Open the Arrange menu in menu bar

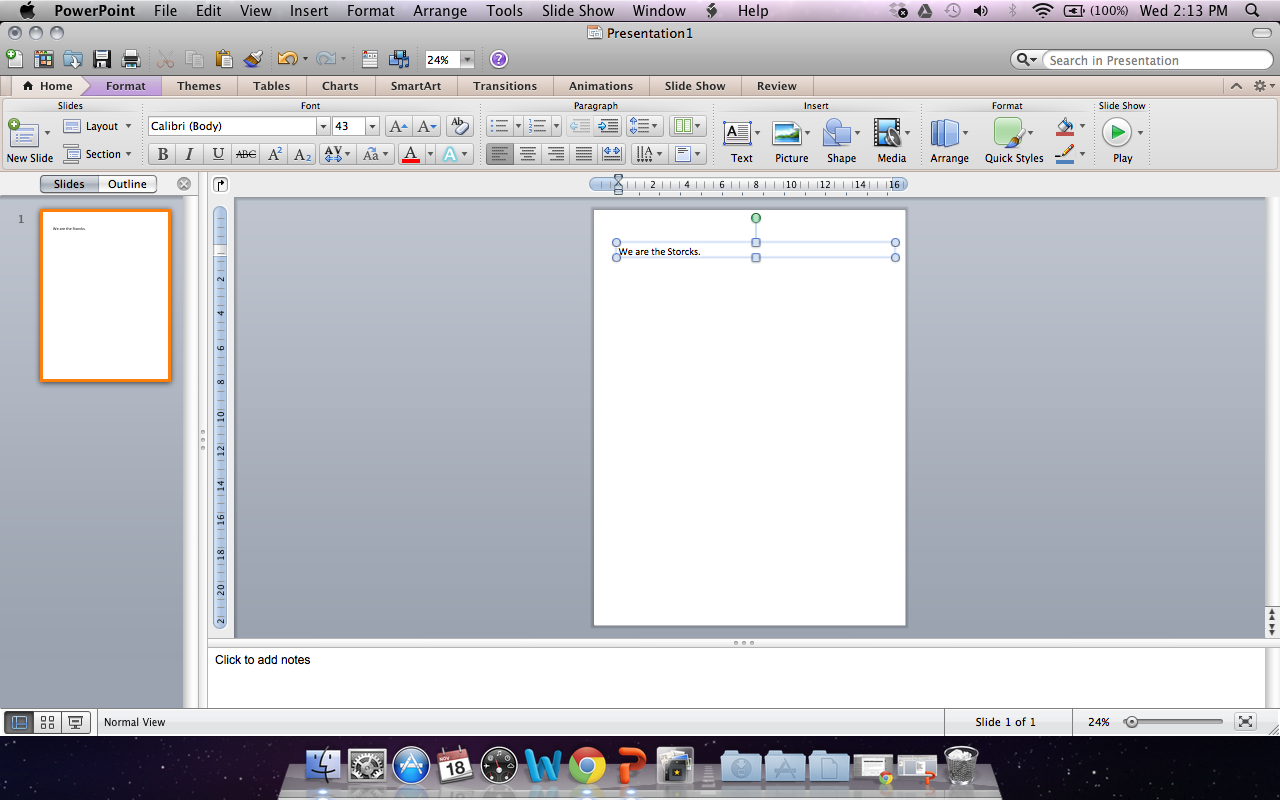point(440,11)
